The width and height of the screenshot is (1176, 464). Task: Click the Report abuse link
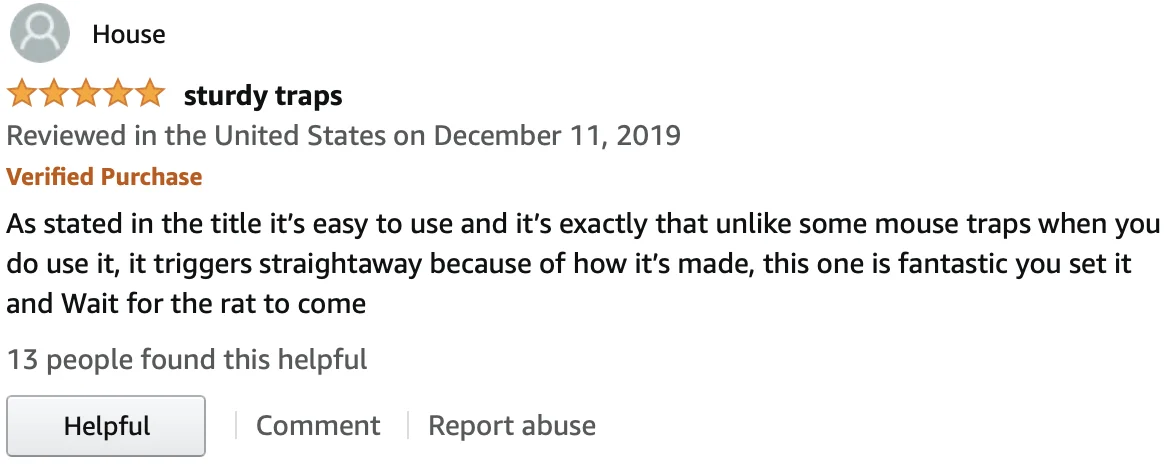511,426
